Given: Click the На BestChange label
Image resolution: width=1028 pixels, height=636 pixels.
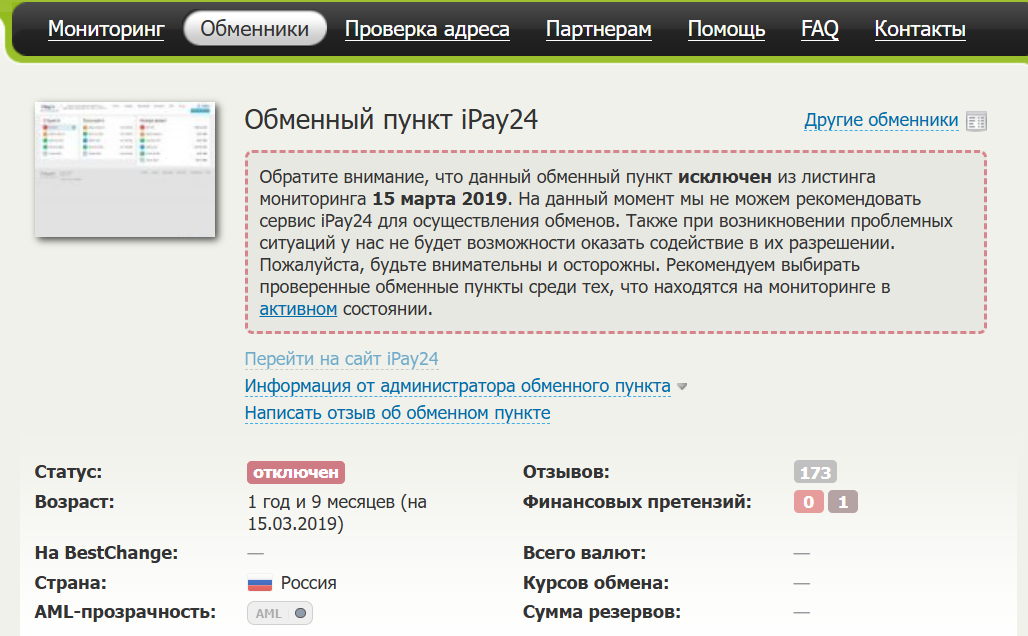Looking at the screenshot, I should click(x=106, y=553).
